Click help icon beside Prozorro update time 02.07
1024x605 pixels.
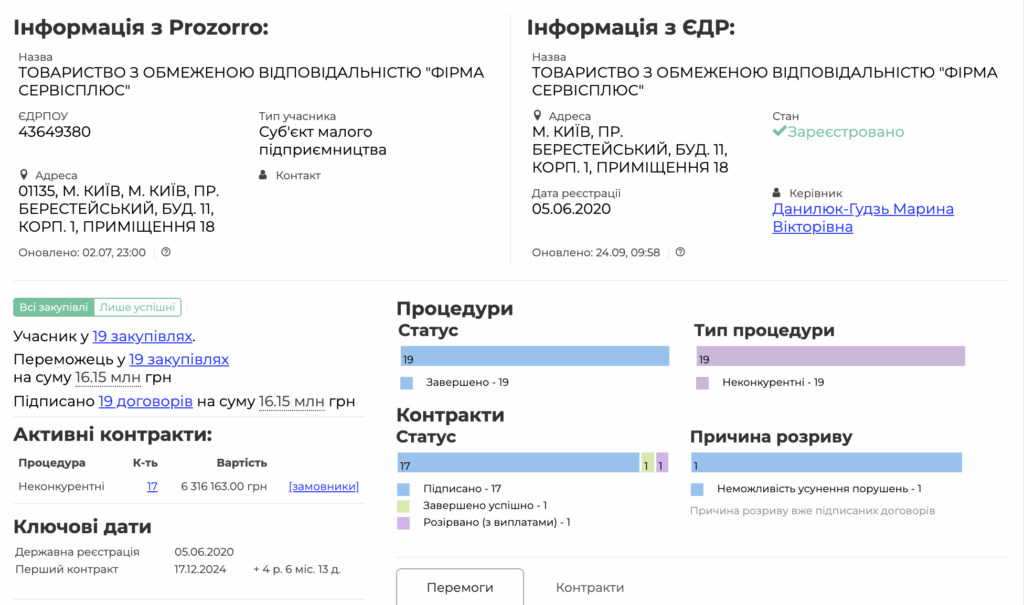click(166, 252)
